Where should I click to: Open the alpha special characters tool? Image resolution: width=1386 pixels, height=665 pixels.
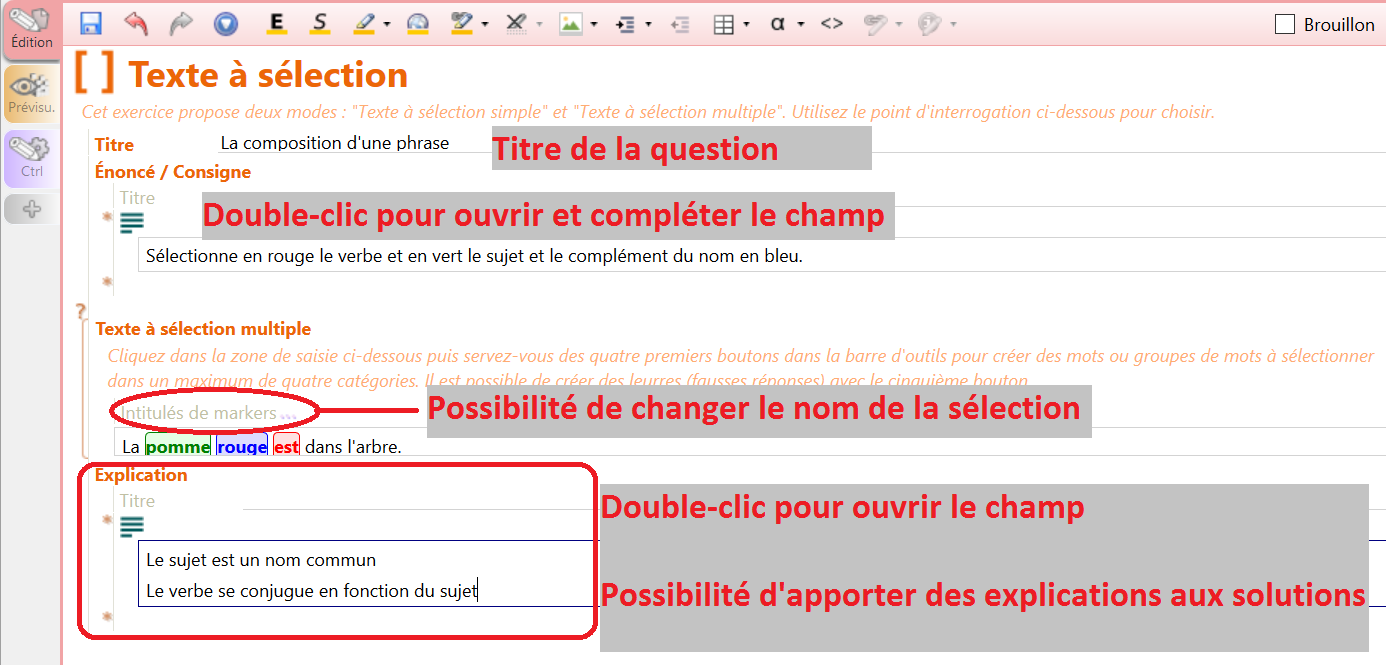[778, 24]
